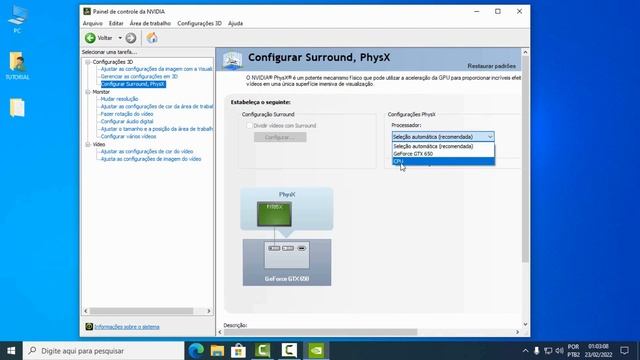Open Configurar áudio digital
The height and width of the screenshot is (360, 640).
click(x=127, y=121)
